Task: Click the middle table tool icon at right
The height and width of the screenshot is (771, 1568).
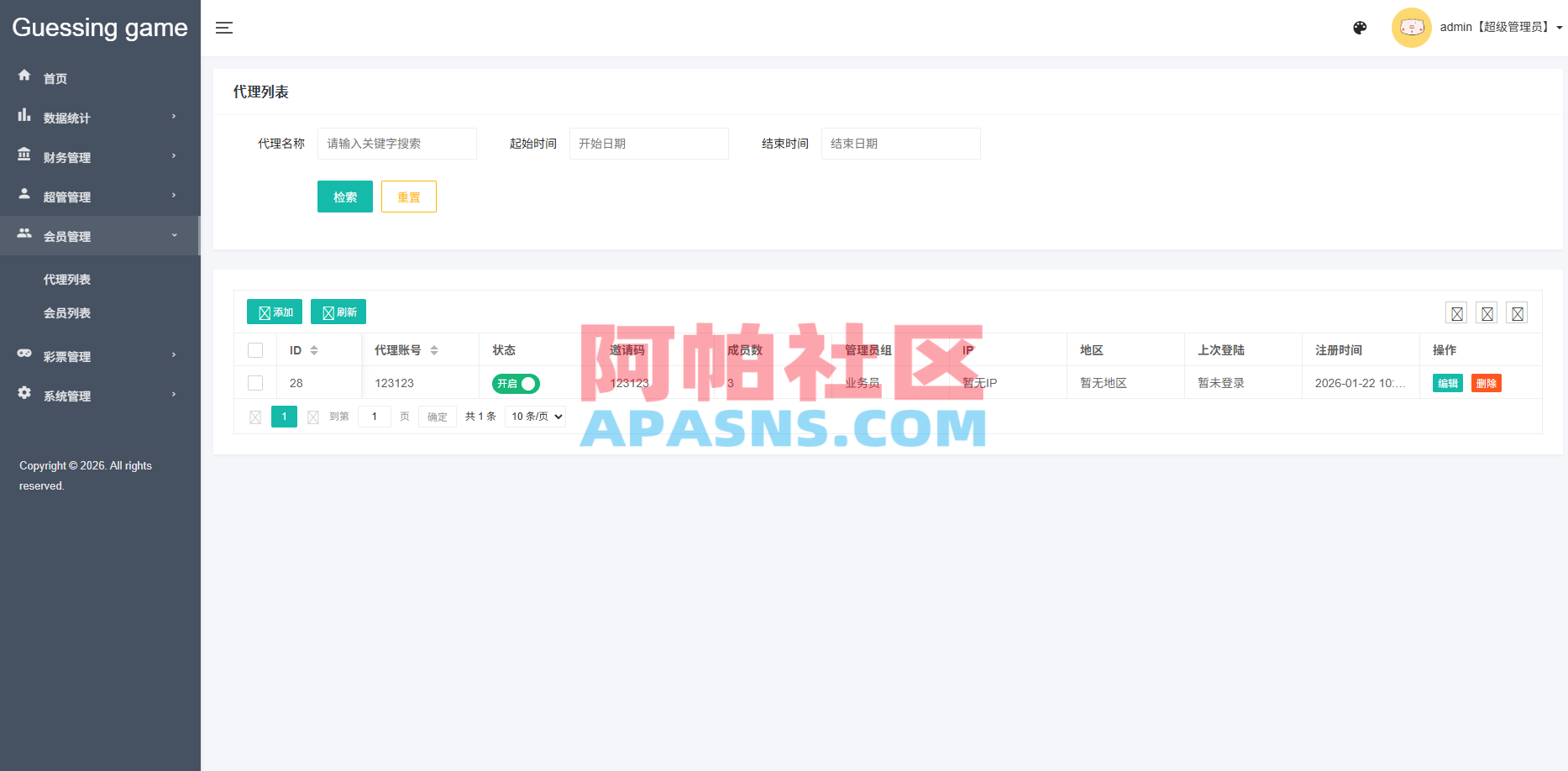Action: coord(1487,313)
